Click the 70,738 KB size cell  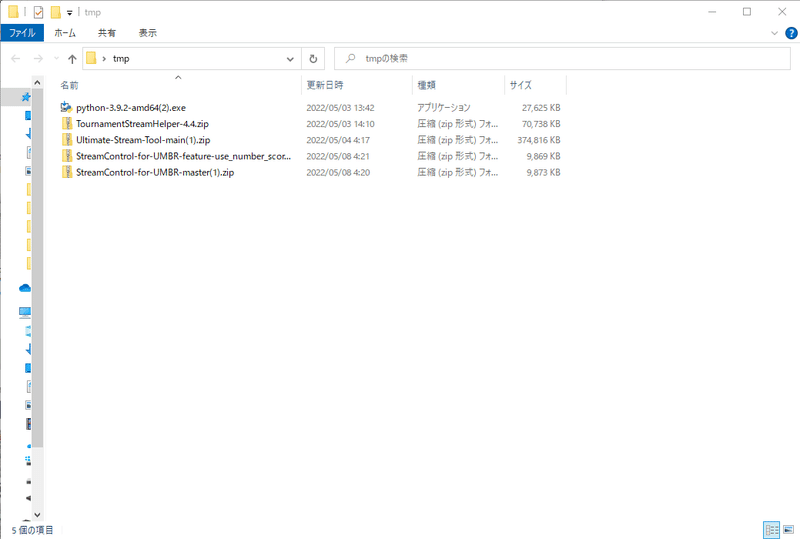point(541,124)
